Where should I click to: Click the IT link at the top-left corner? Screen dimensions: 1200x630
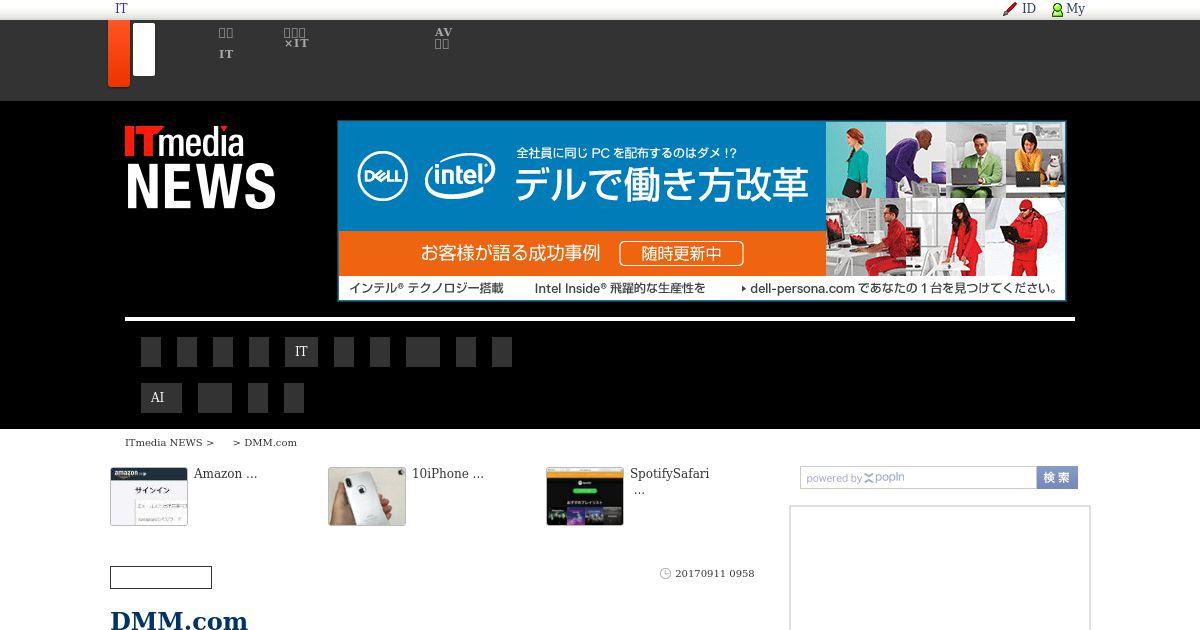(x=121, y=9)
